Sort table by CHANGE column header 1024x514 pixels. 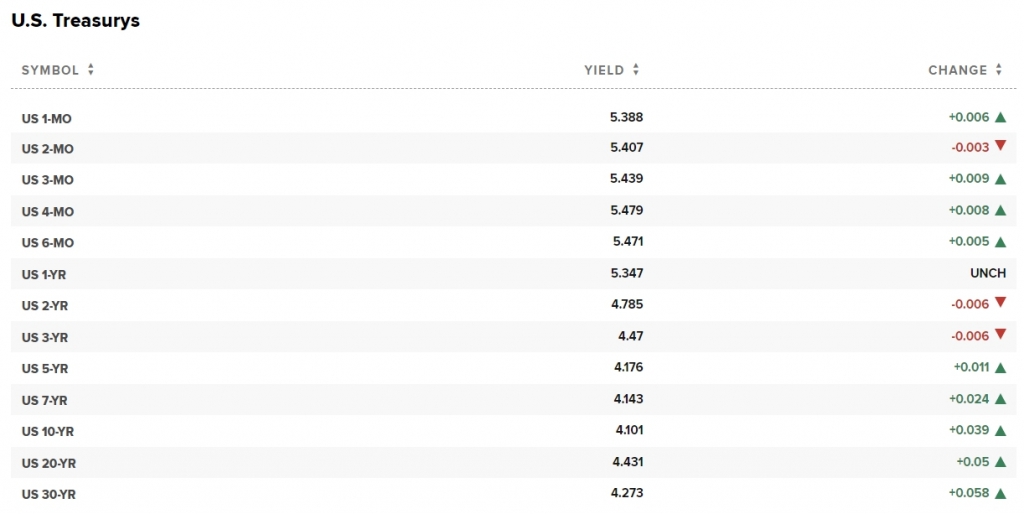click(957, 70)
